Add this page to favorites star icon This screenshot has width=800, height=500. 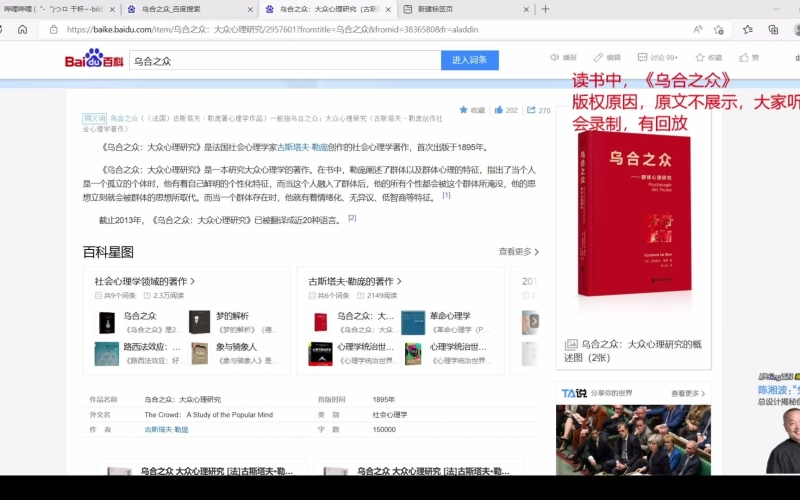[x=719, y=30]
